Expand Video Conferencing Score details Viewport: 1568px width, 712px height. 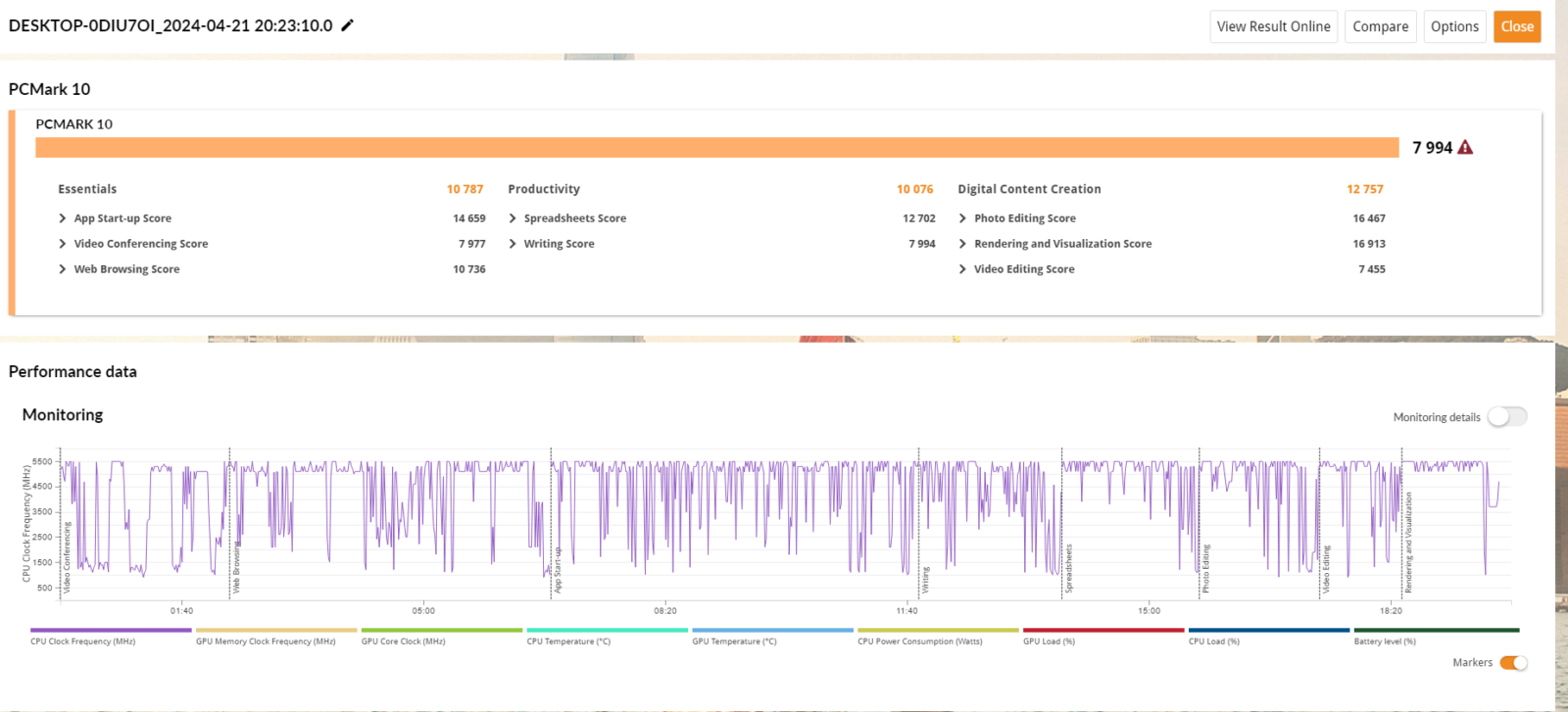point(63,244)
